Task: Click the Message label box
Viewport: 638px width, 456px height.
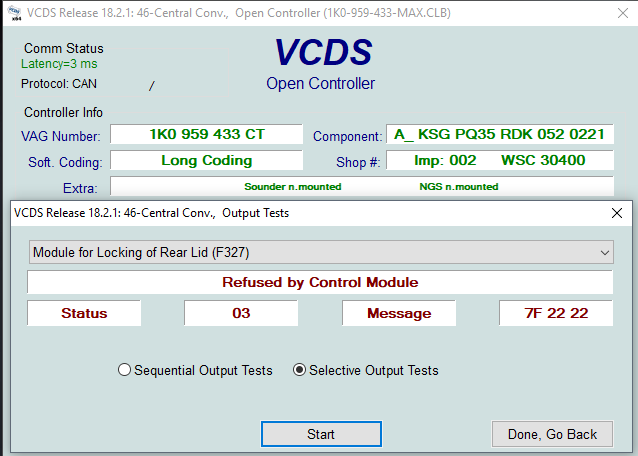Action: (x=399, y=313)
